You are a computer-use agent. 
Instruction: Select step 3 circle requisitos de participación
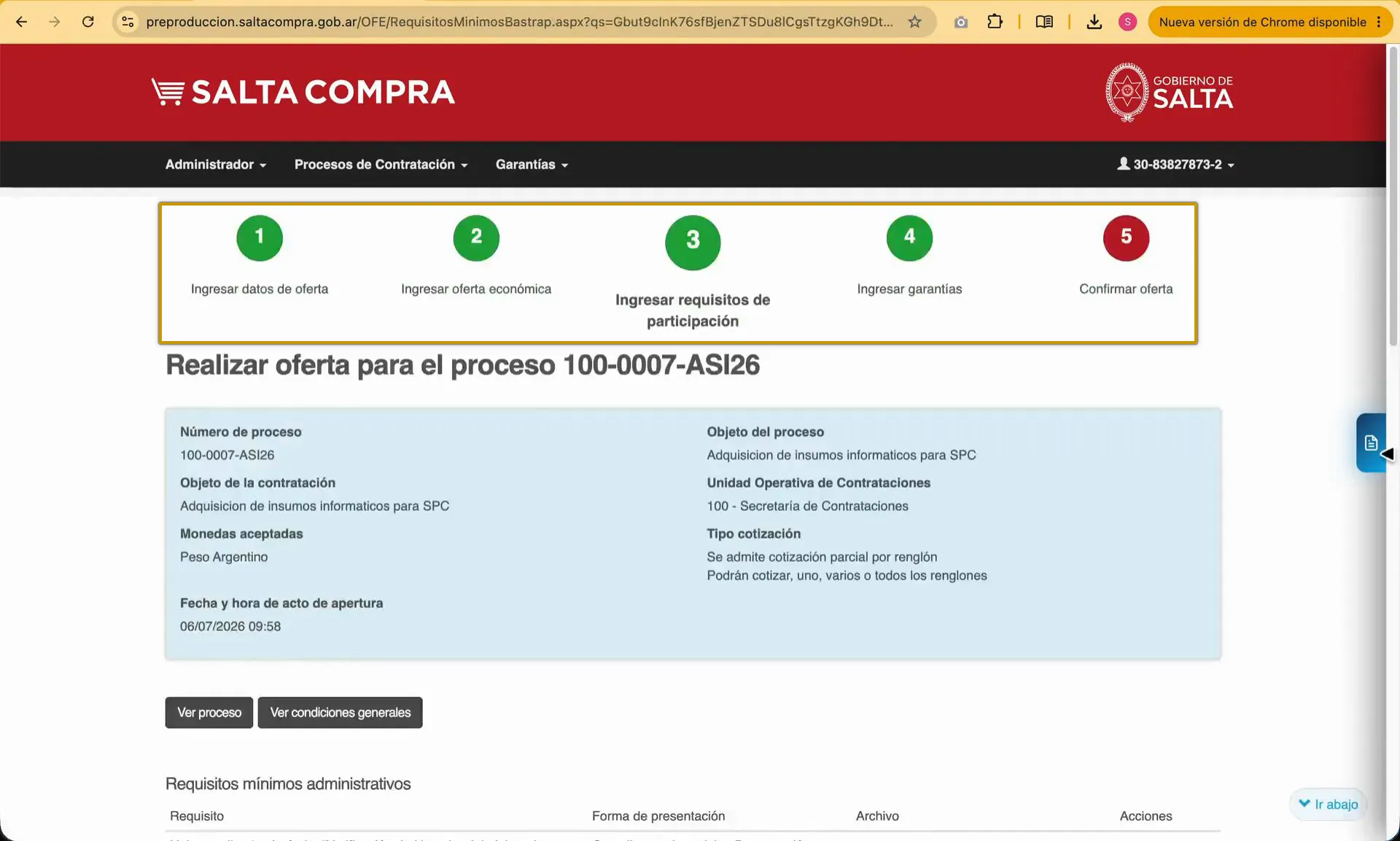693,242
